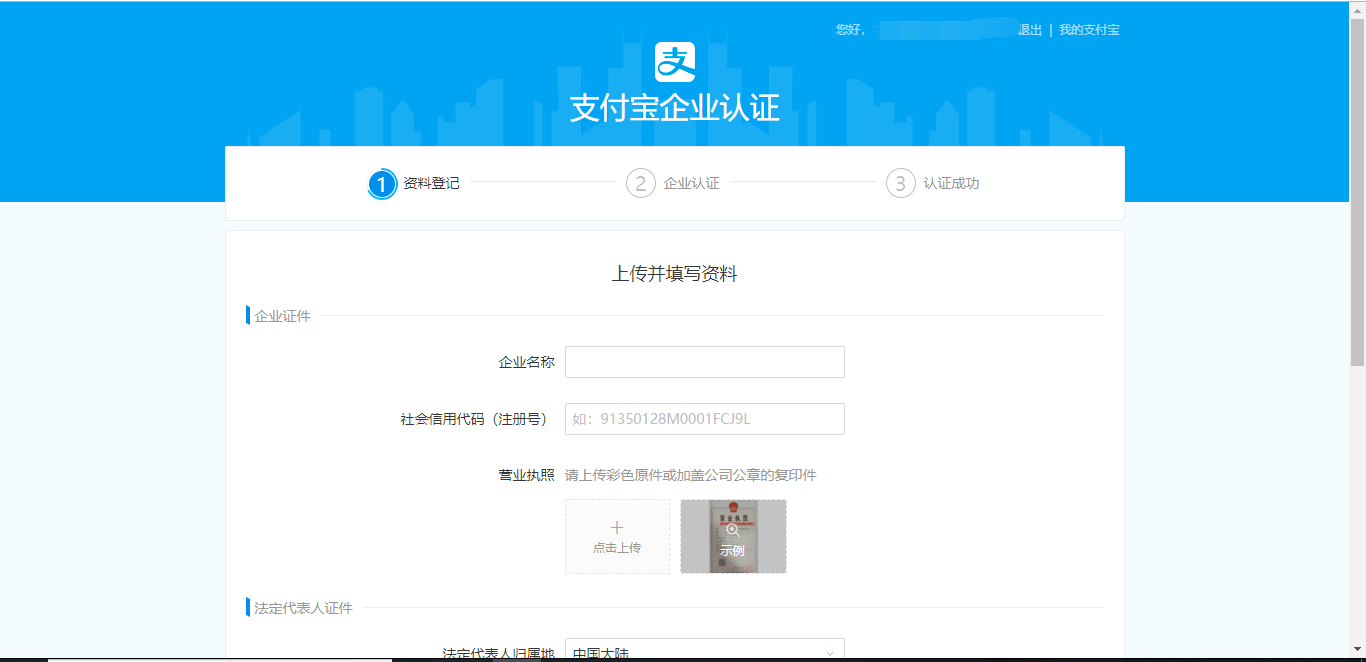1366x662 pixels.
Task: Click the 法定代表人证件 section header
Action: pos(303,608)
